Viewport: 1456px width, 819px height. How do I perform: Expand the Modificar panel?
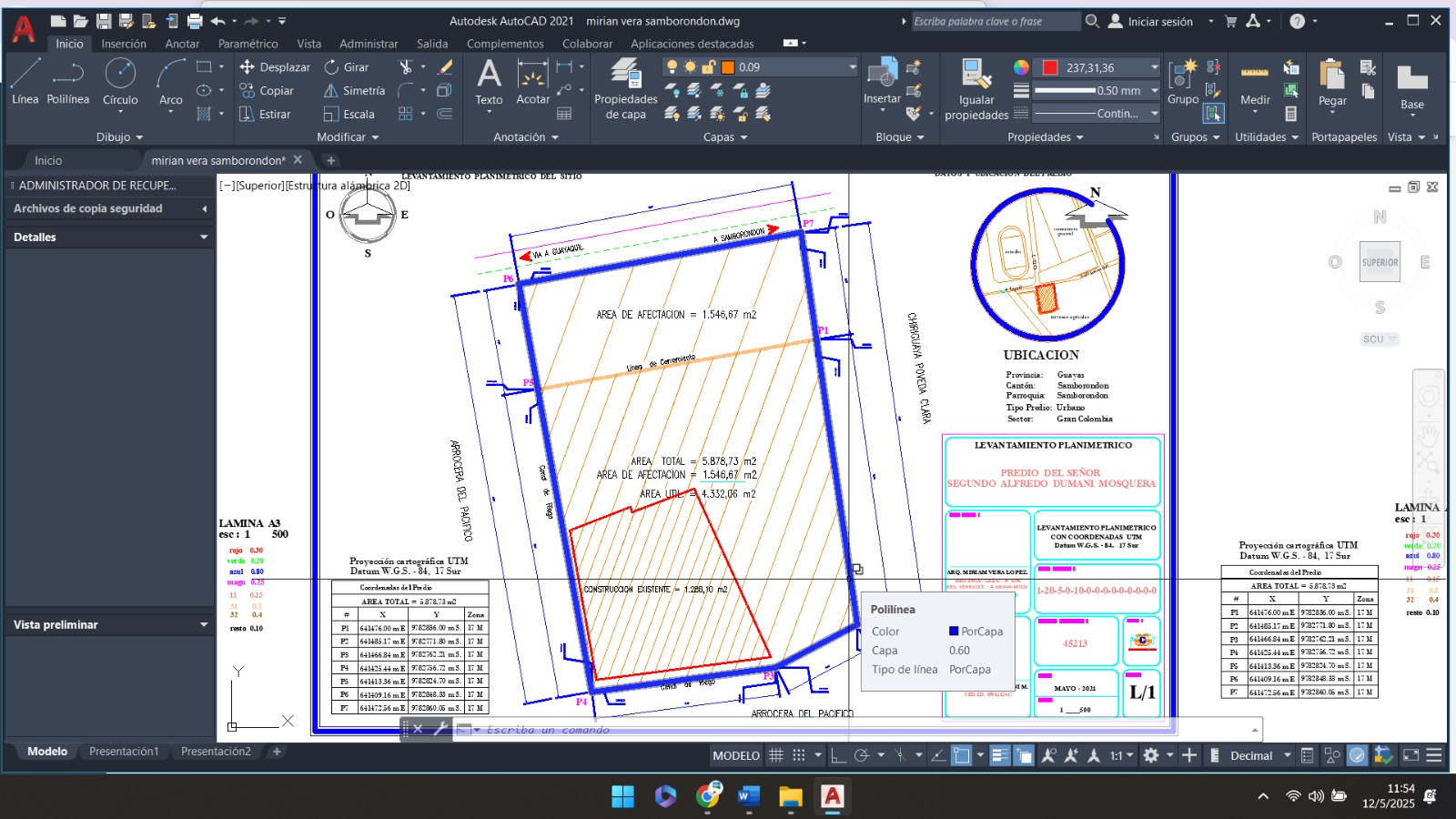(x=348, y=137)
